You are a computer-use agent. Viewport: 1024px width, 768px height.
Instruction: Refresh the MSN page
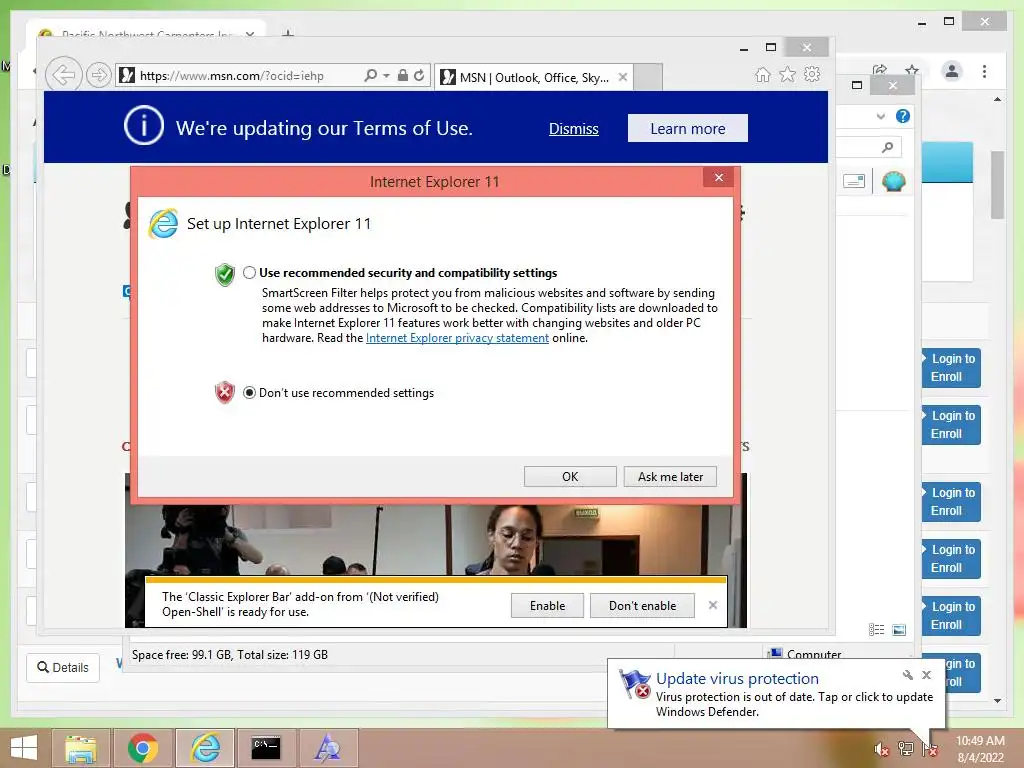point(419,75)
